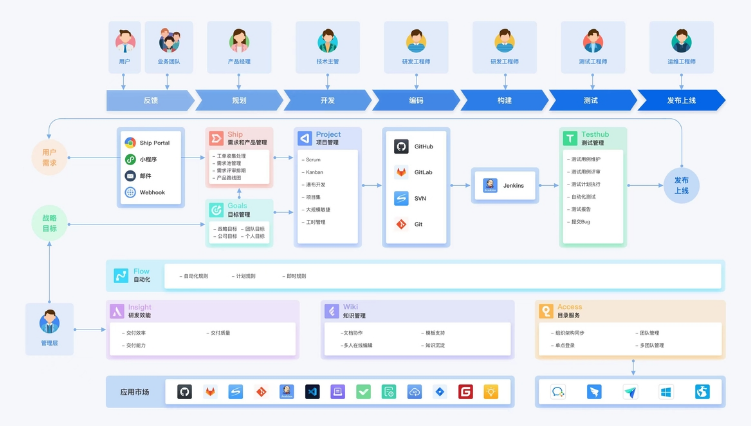Click the Webhook globe icon
The height and width of the screenshot is (426, 751).
(x=130, y=191)
